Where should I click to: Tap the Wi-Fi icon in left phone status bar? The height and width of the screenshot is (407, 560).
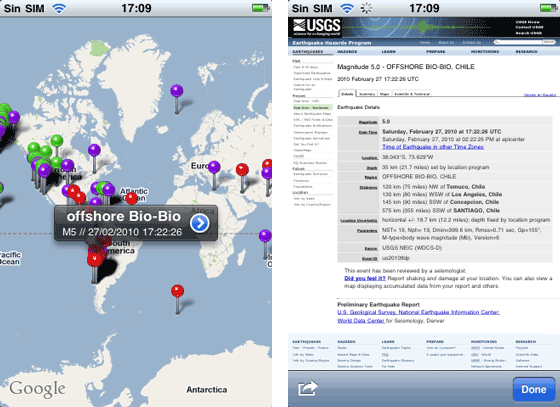[59, 8]
